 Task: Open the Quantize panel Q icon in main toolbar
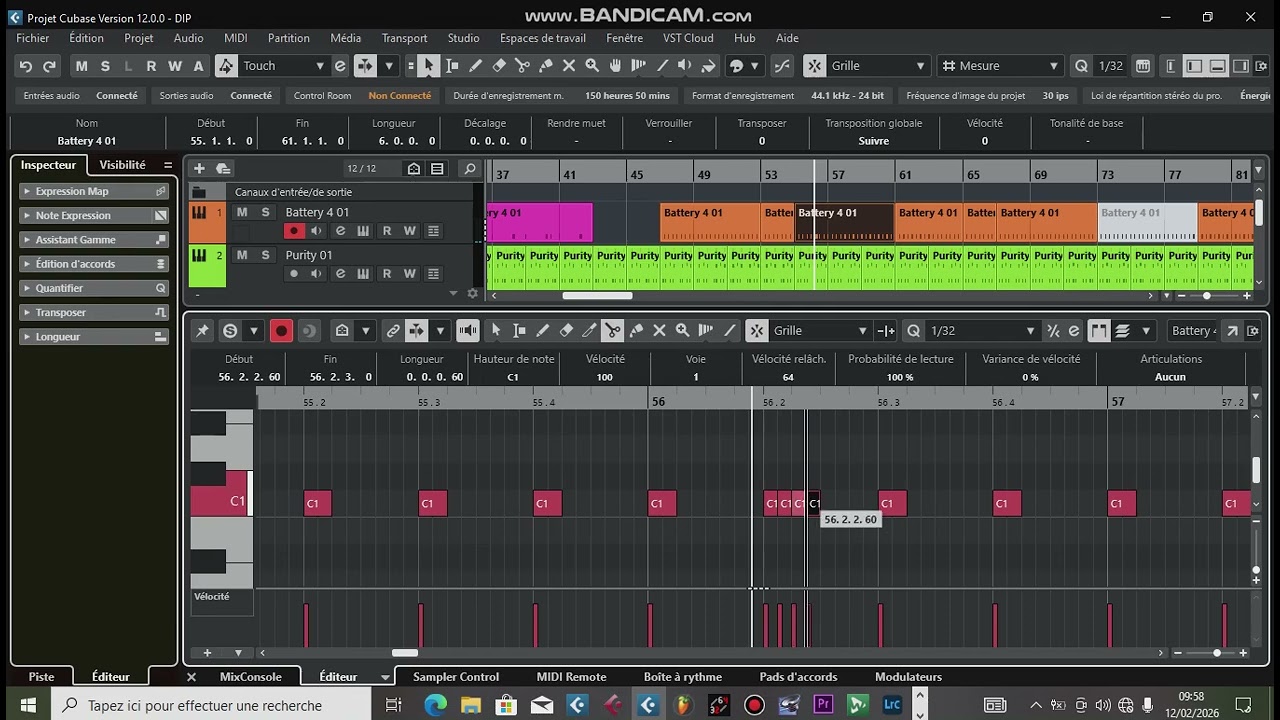tap(1081, 66)
